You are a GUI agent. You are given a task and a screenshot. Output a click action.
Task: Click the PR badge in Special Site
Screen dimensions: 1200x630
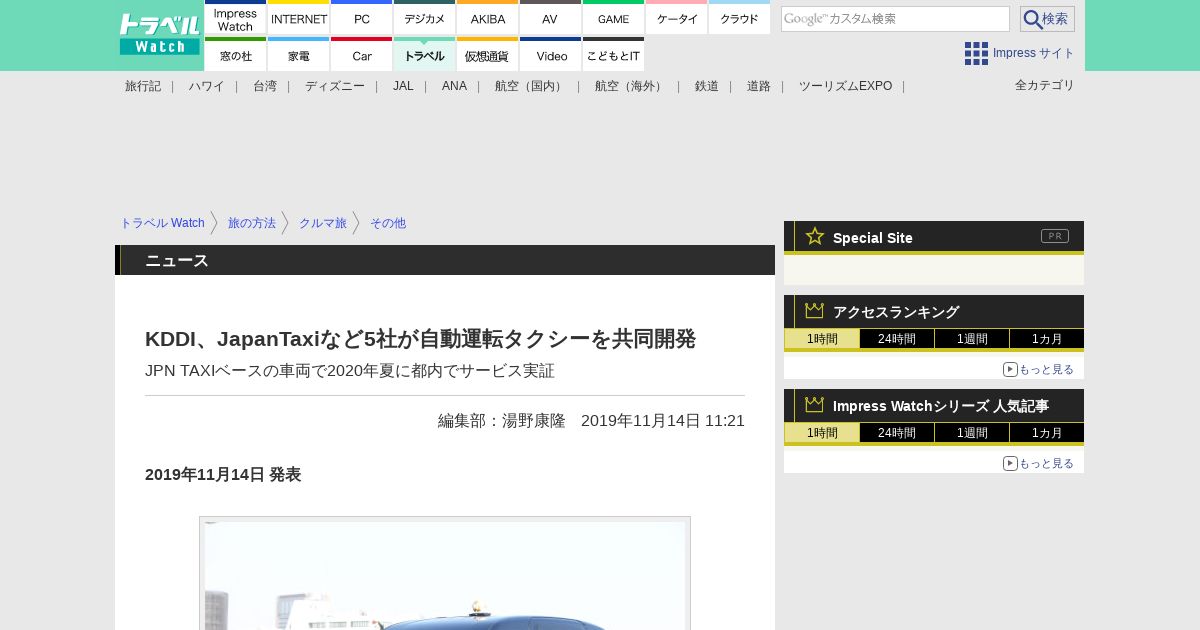click(1055, 236)
